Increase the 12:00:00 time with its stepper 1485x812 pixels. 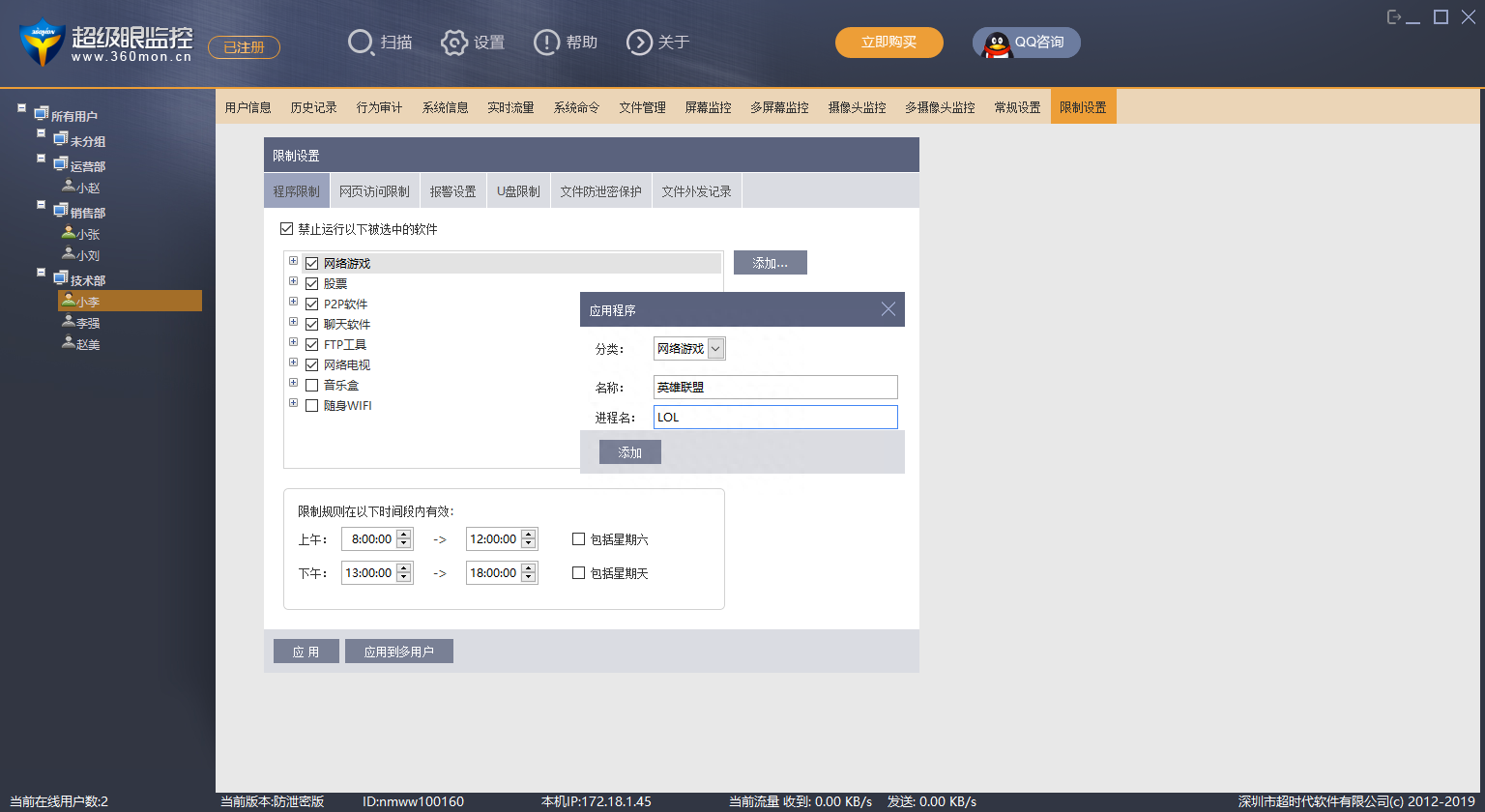tap(528, 534)
